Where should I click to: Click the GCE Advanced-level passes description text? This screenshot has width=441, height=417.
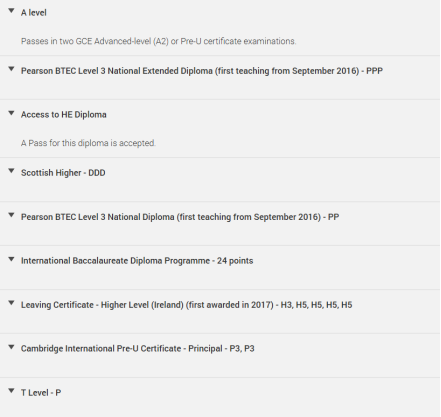[x=158, y=41]
